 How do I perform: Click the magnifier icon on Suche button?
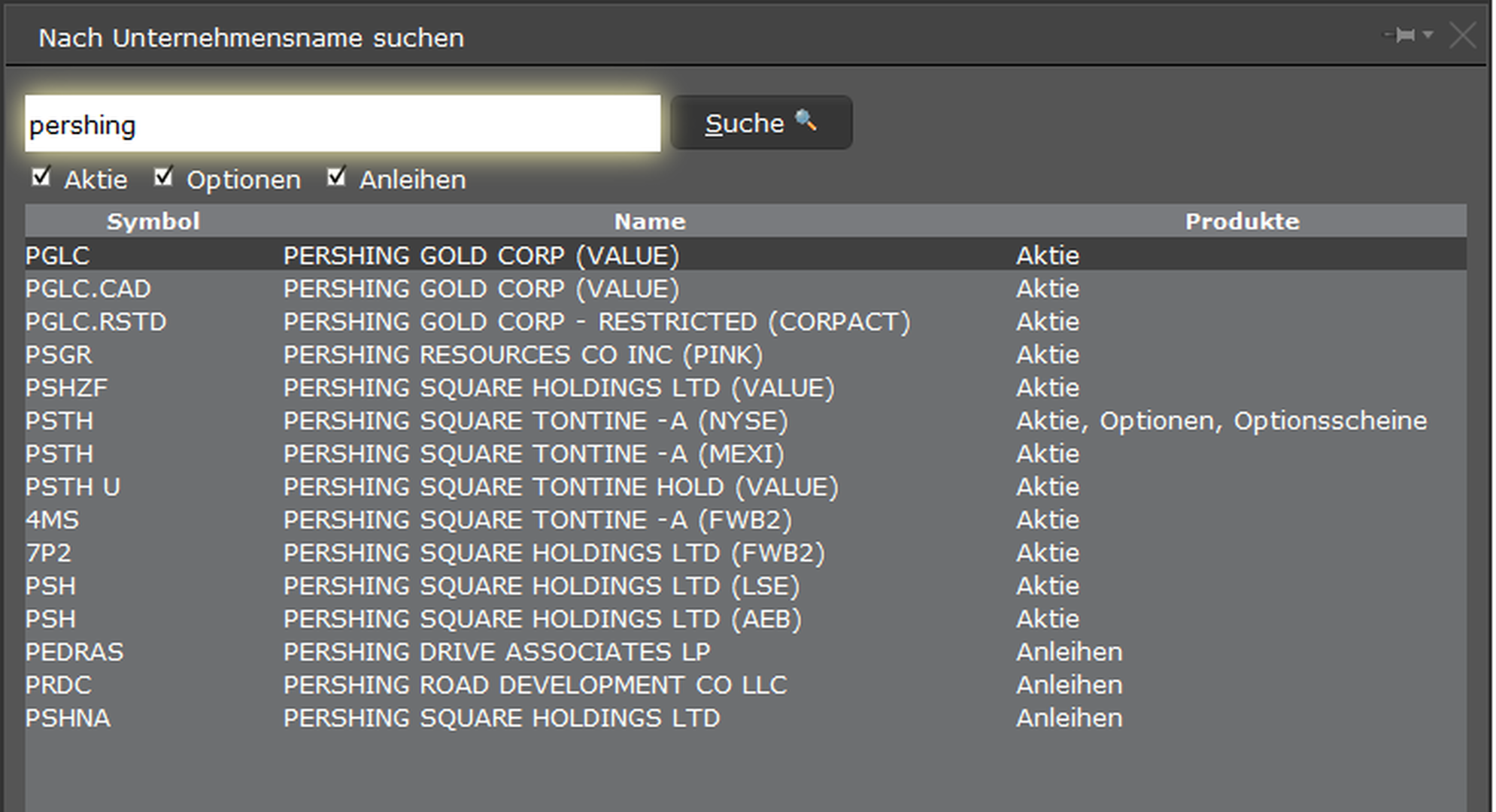pos(806,120)
